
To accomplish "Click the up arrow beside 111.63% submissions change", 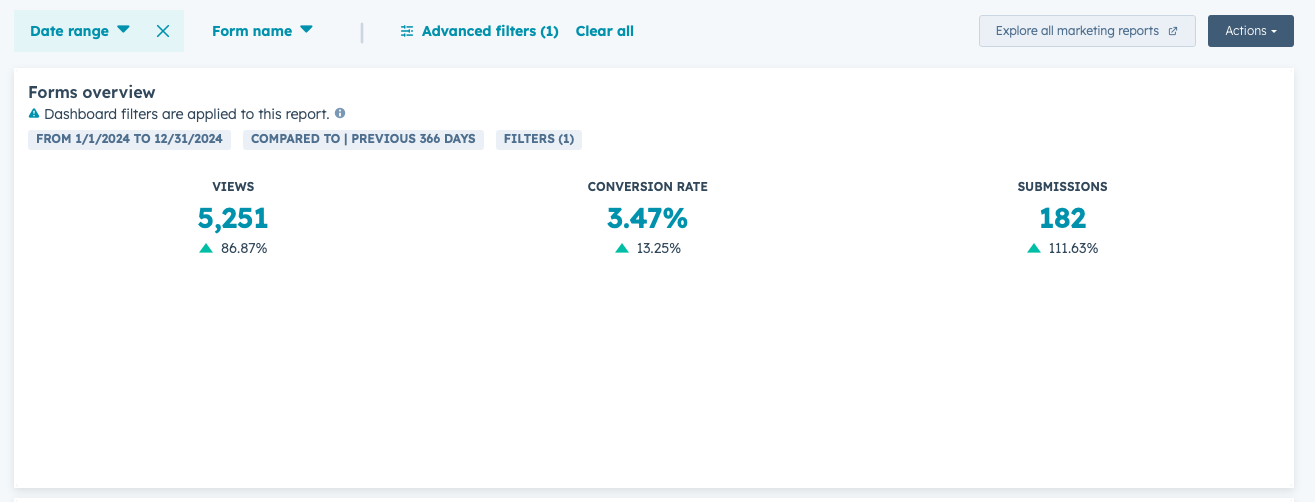I will click(1034, 249).
